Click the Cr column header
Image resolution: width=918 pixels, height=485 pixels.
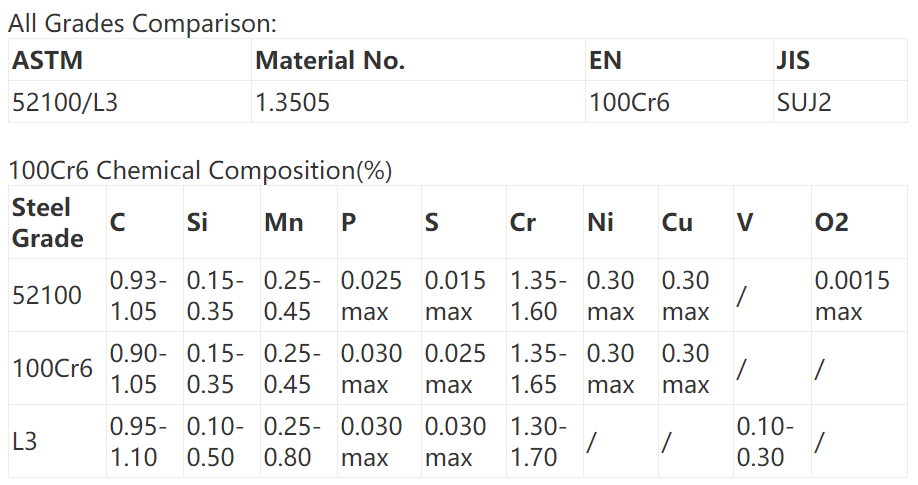coord(523,222)
